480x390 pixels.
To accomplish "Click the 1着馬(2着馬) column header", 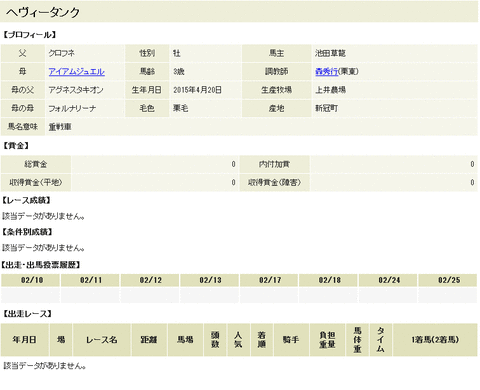I will [435, 340].
